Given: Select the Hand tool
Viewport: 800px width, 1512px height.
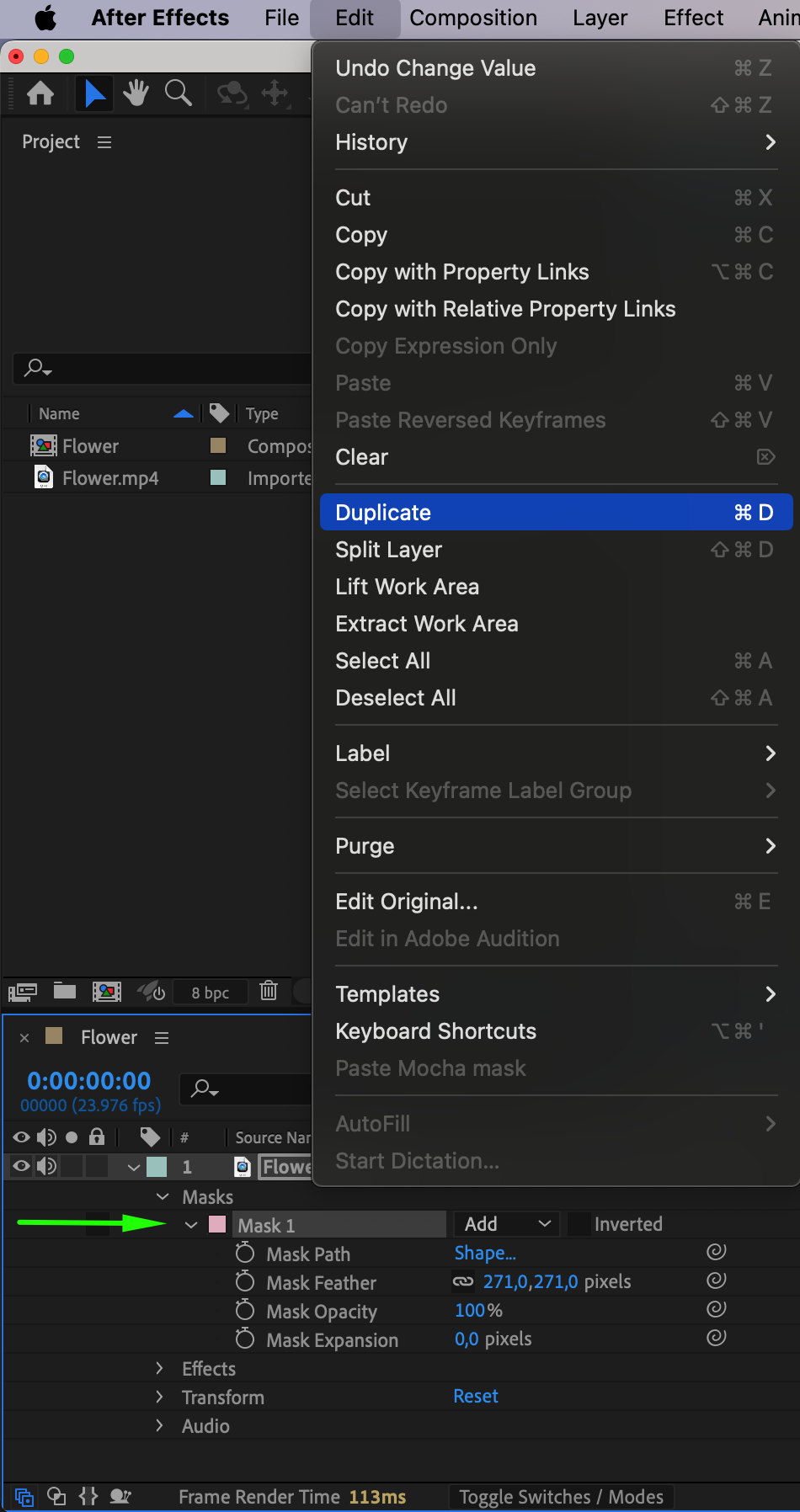Looking at the screenshot, I should tap(136, 93).
